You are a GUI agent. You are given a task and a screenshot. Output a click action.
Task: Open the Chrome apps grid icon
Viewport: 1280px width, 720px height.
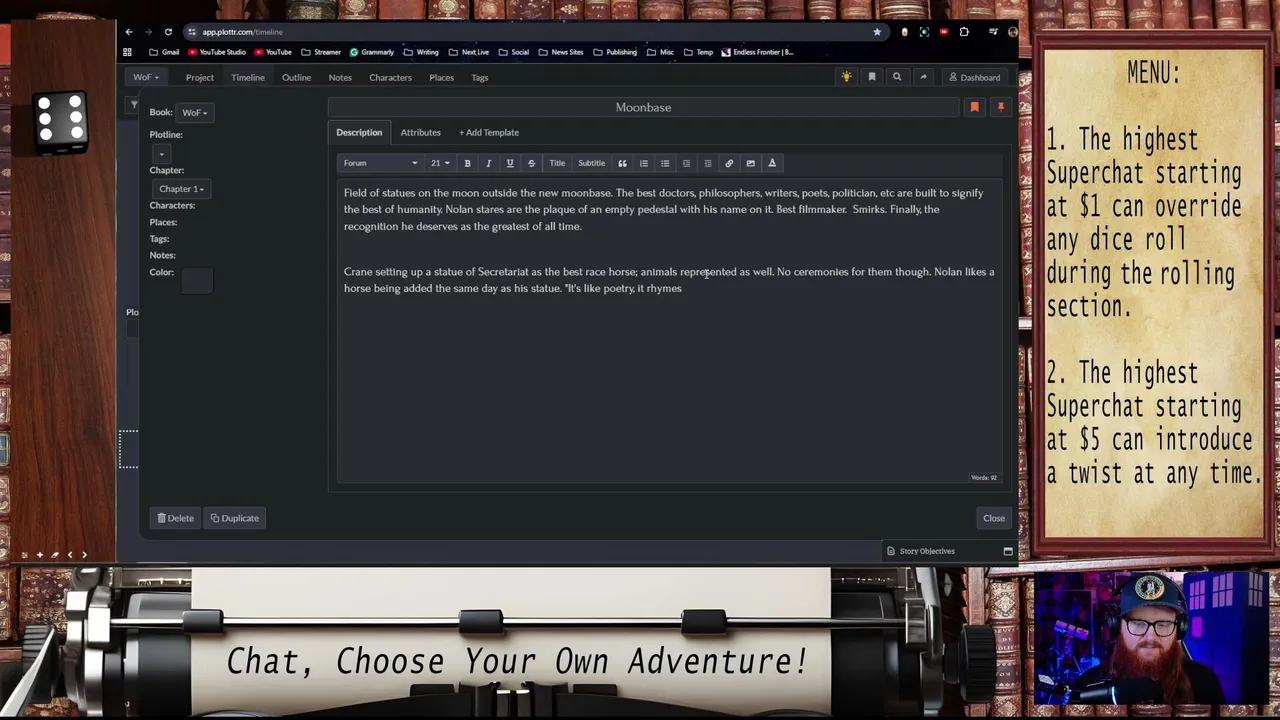coord(127,52)
